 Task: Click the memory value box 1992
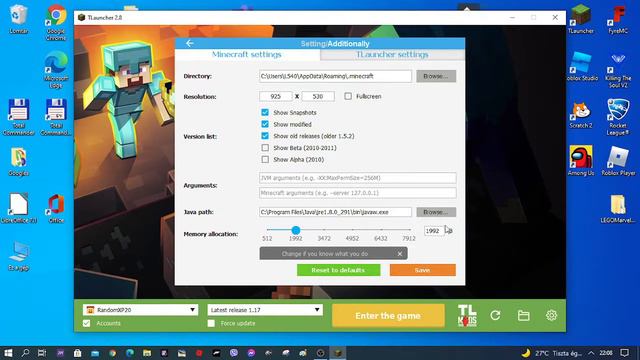point(433,231)
